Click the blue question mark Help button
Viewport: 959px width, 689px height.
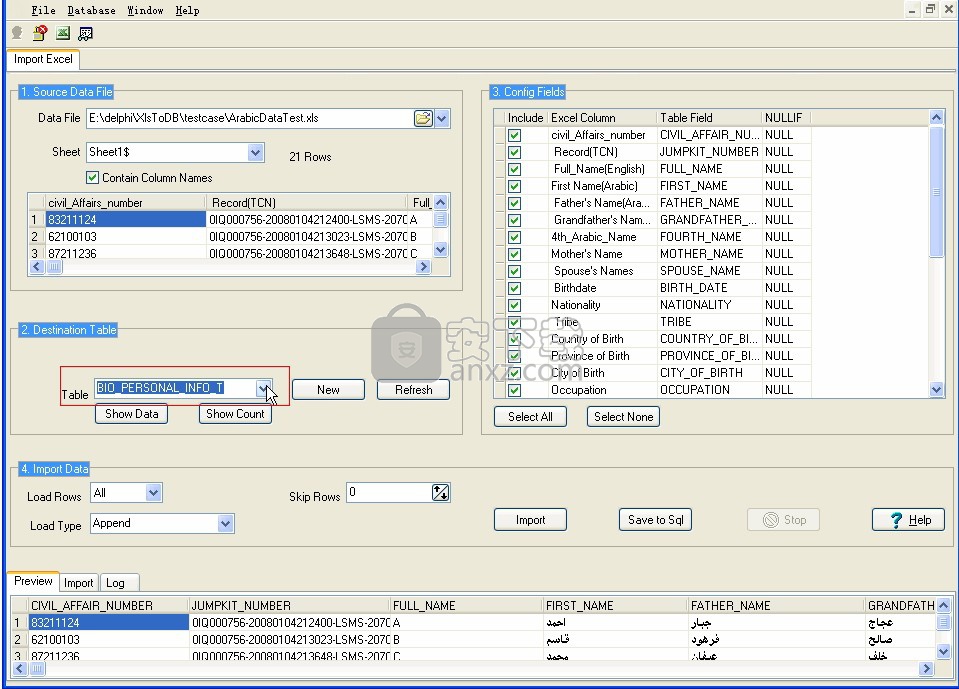(x=908, y=520)
